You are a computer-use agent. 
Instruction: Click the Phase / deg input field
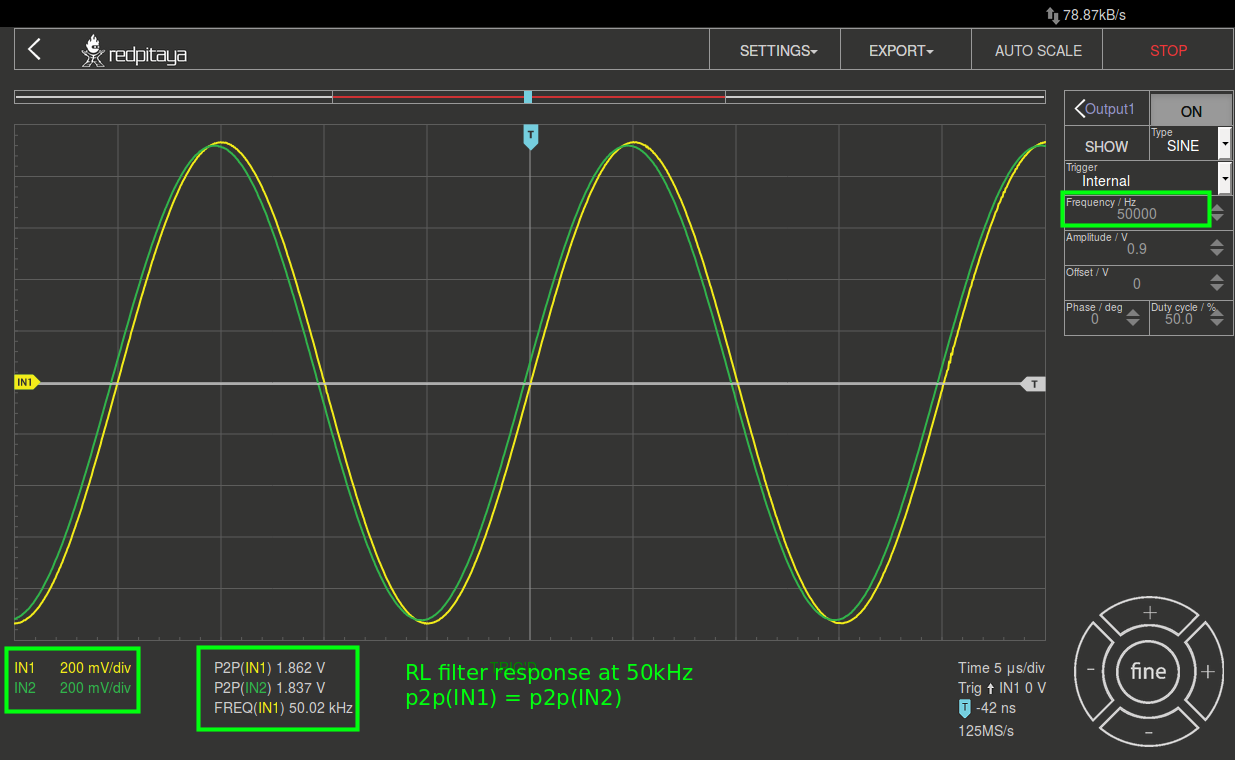[x=1095, y=317]
